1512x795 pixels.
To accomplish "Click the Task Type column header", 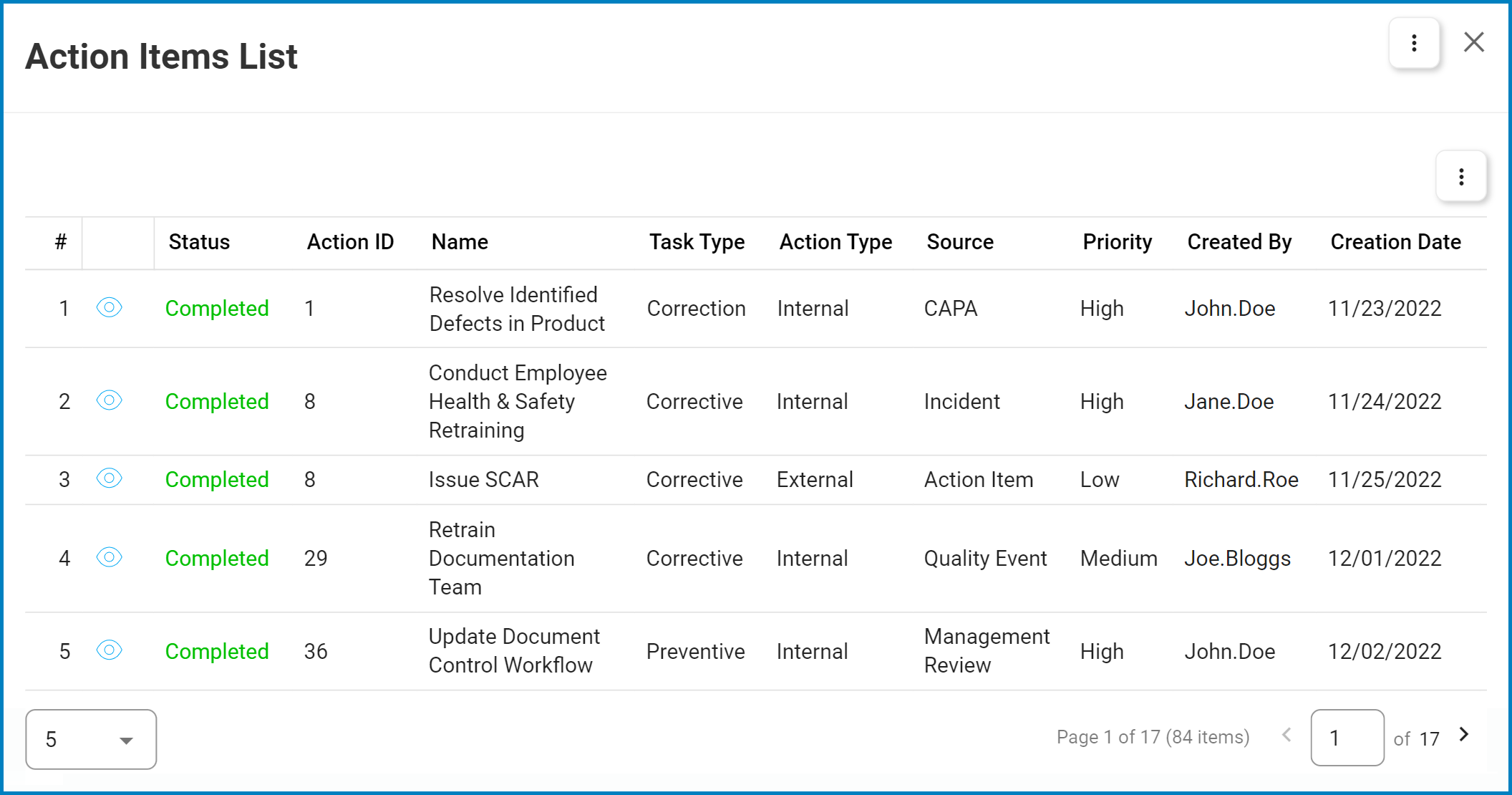I will click(697, 242).
